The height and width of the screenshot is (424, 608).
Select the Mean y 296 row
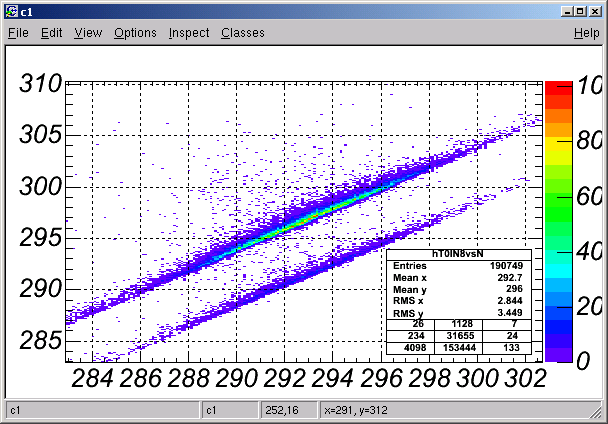(458, 289)
